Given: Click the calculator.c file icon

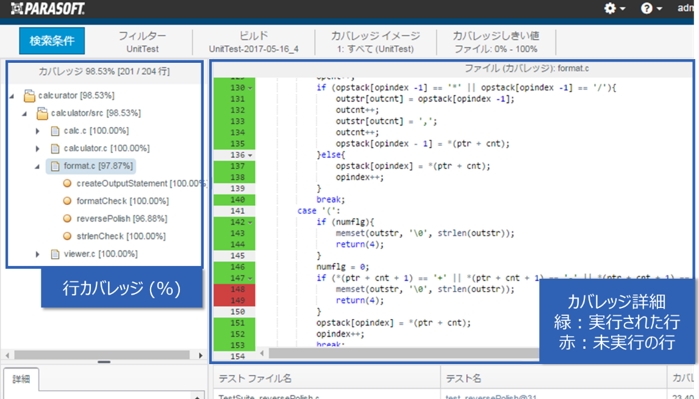Looking at the screenshot, I should coord(55,148).
